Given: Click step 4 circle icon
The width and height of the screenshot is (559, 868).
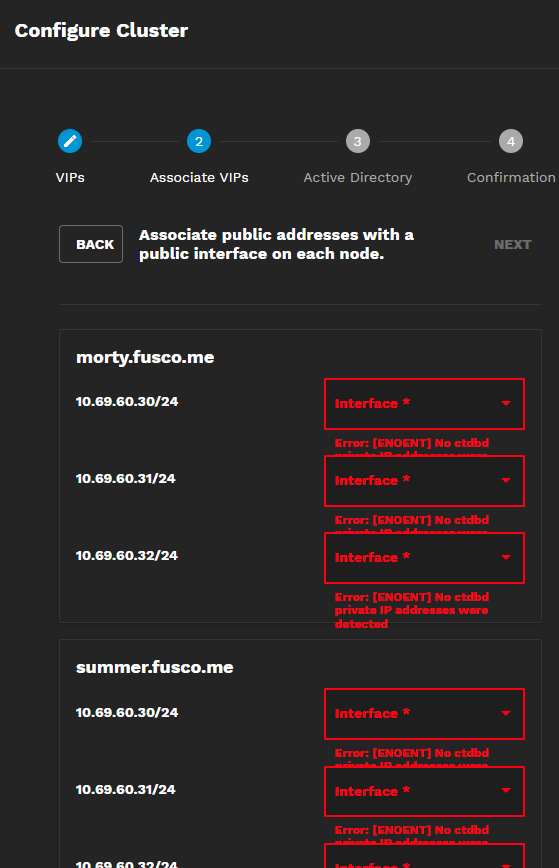Looking at the screenshot, I should pyautogui.click(x=511, y=141).
